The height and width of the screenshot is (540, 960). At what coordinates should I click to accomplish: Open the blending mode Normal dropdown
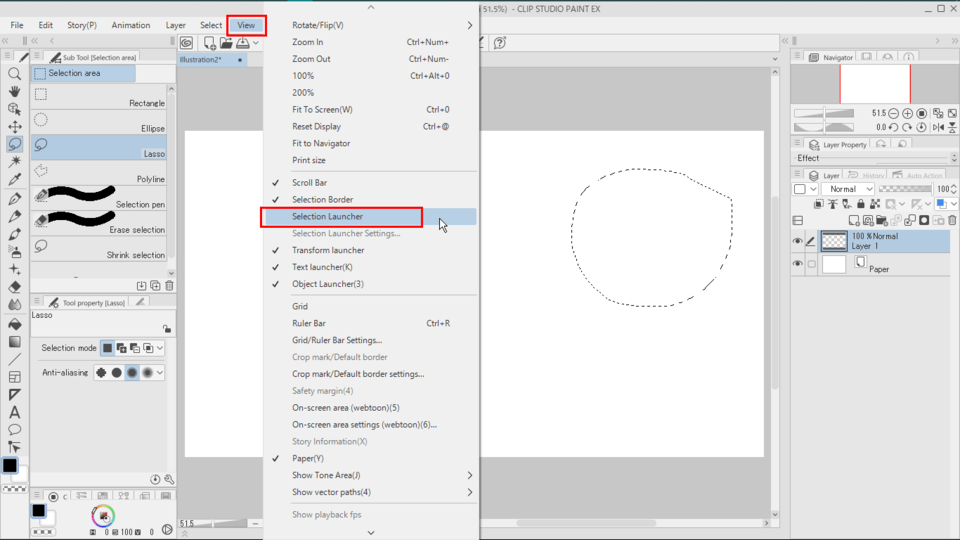(x=848, y=189)
